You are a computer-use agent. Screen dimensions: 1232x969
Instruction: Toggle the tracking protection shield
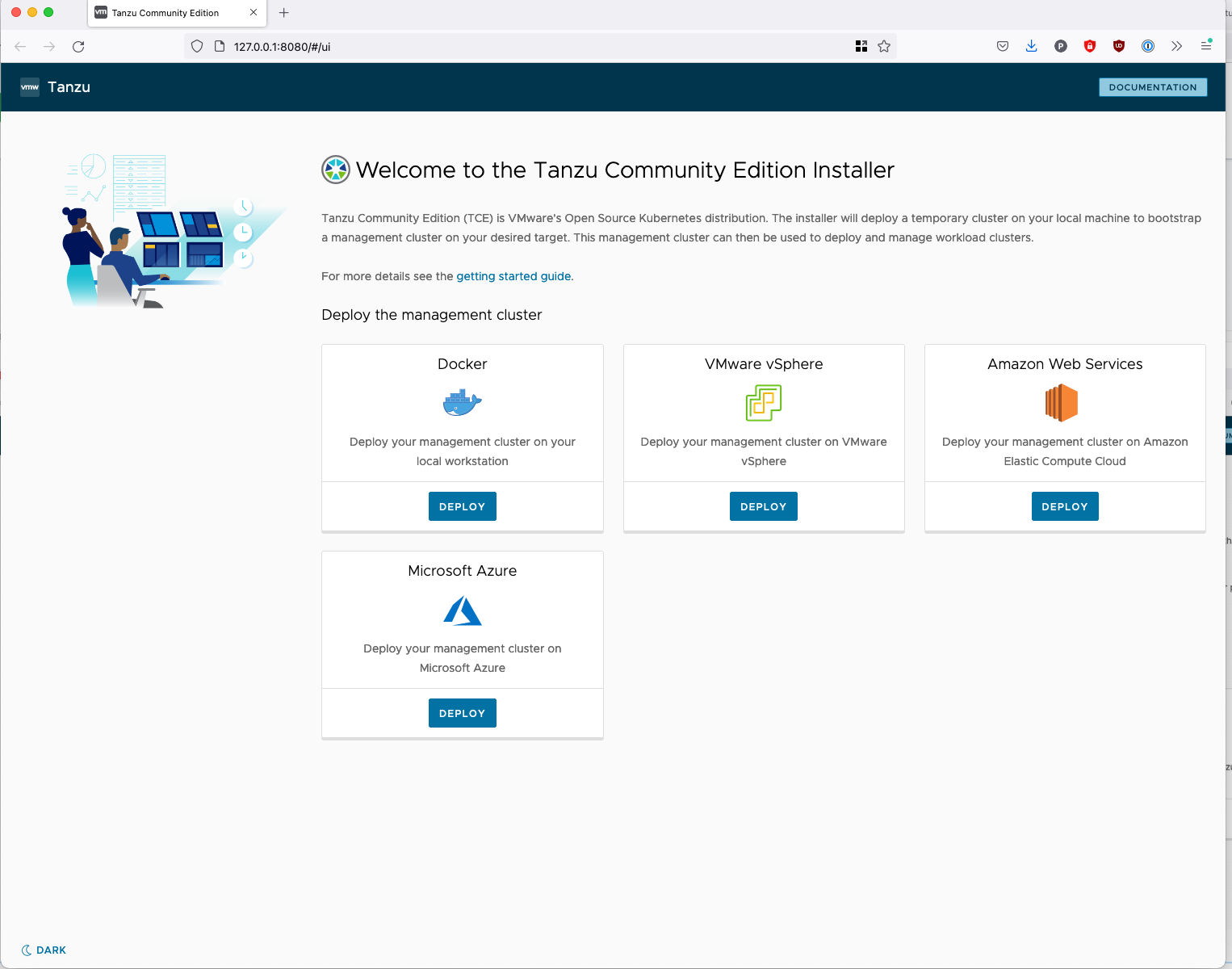click(196, 46)
